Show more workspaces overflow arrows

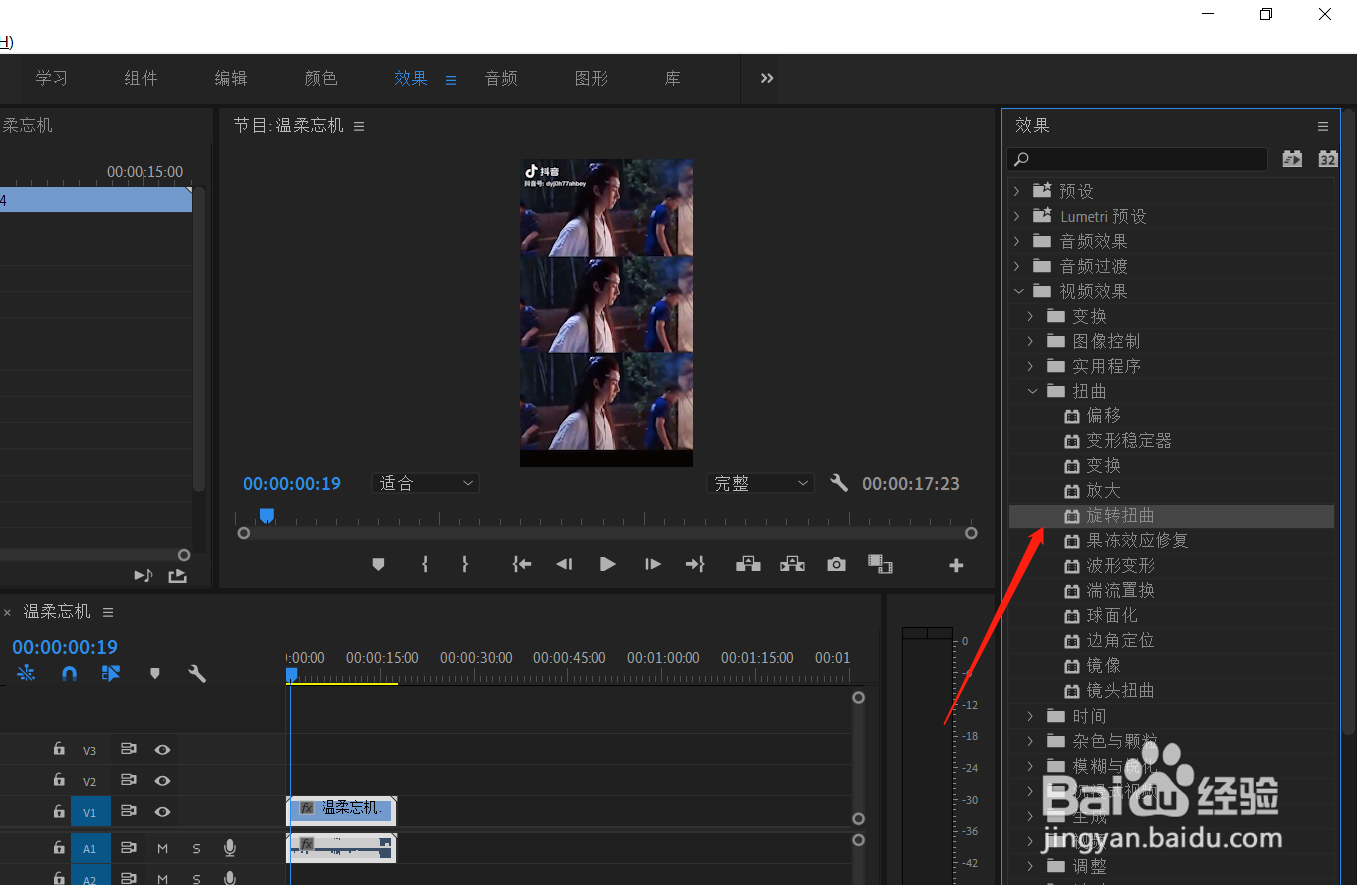[x=767, y=78]
